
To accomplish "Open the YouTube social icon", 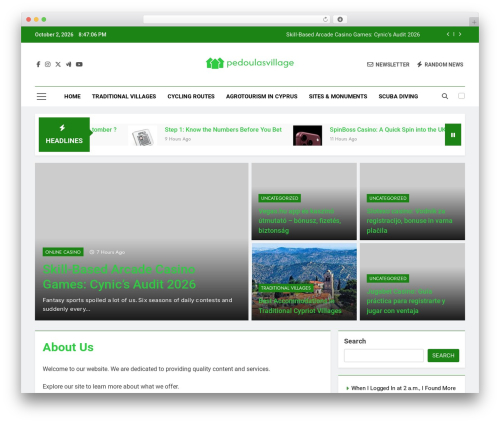I will click(x=79, y=64).
